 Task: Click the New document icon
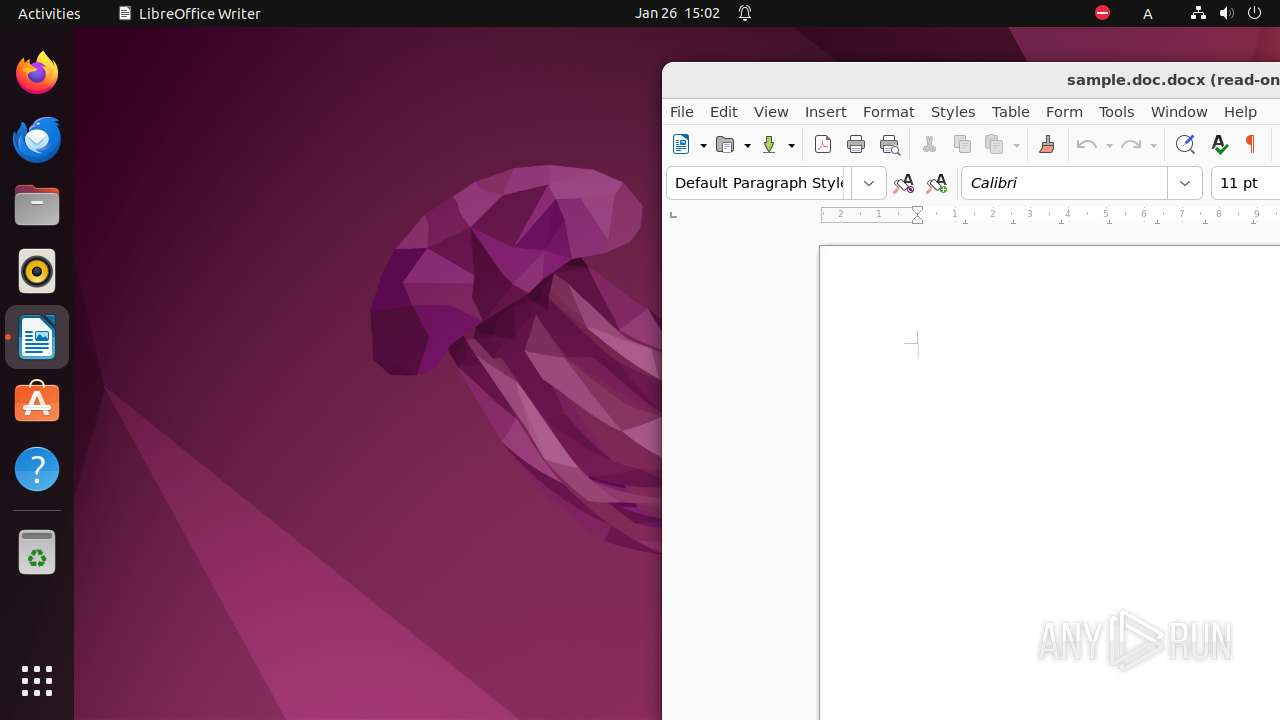681,145
